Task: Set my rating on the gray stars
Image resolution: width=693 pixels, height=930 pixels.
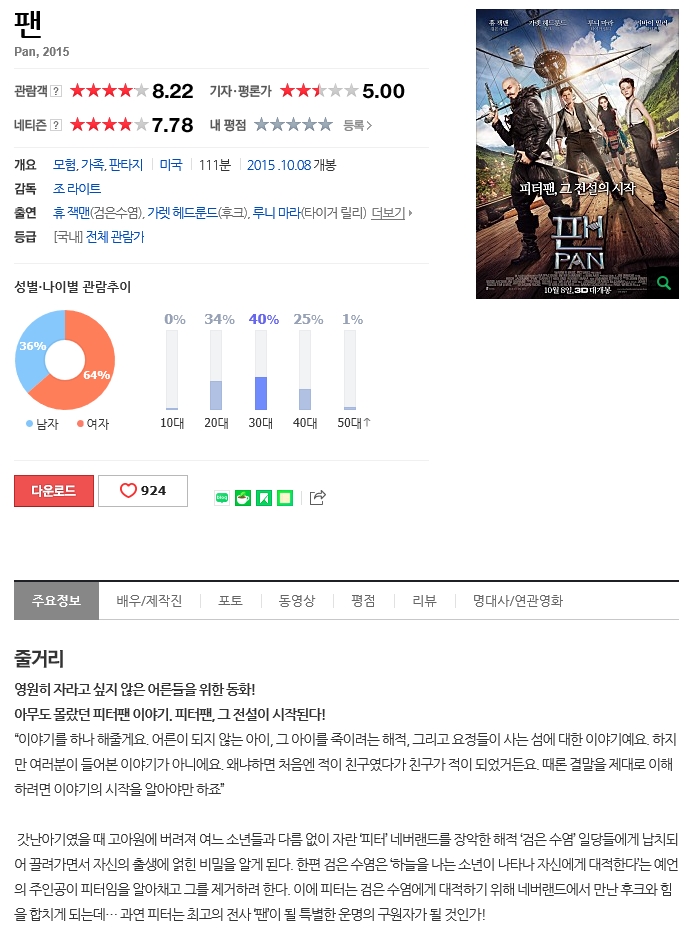Action: pyautogui.click(x=293, y=125)
